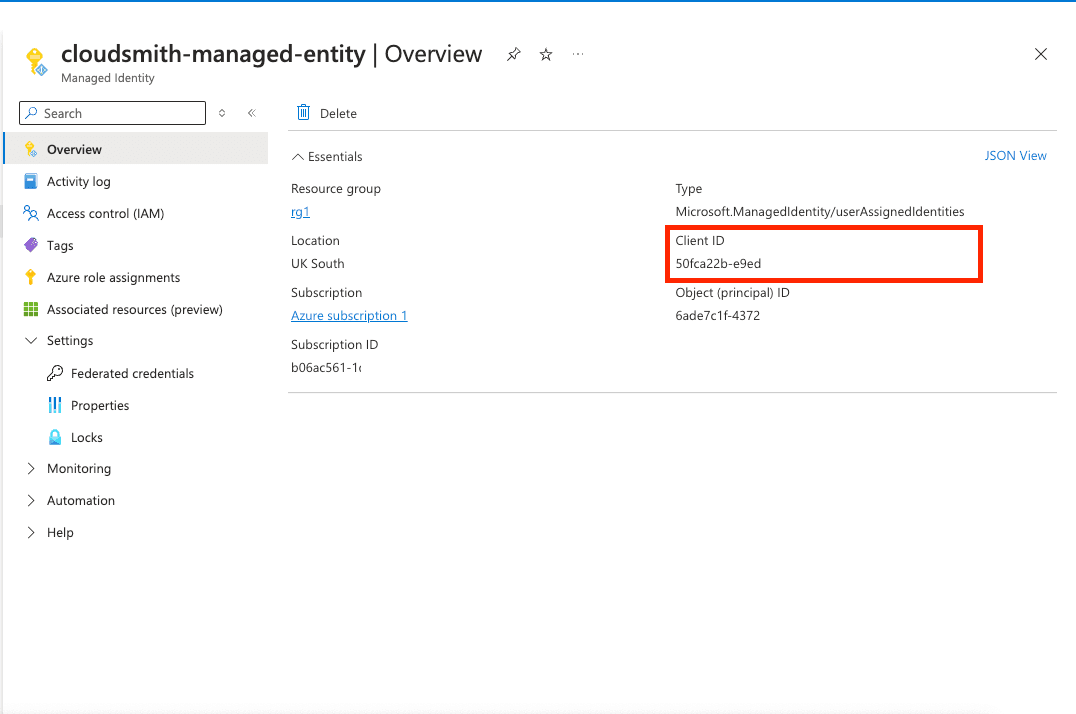The image size is (1076, 714).
Task: Collapse the Essentials section
Action: [297, 157]
